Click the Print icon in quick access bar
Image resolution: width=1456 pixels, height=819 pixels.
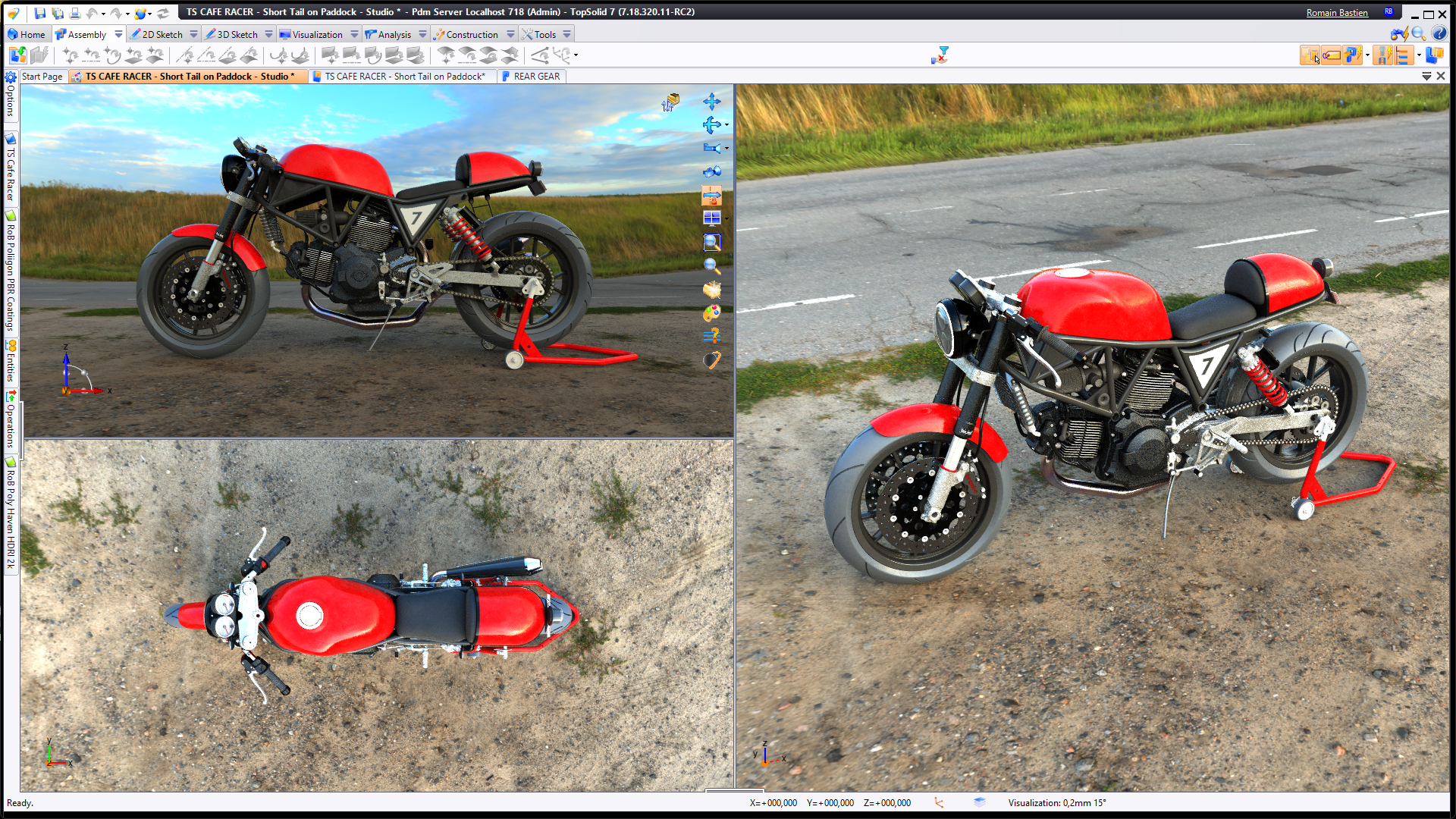click(74, 13)
